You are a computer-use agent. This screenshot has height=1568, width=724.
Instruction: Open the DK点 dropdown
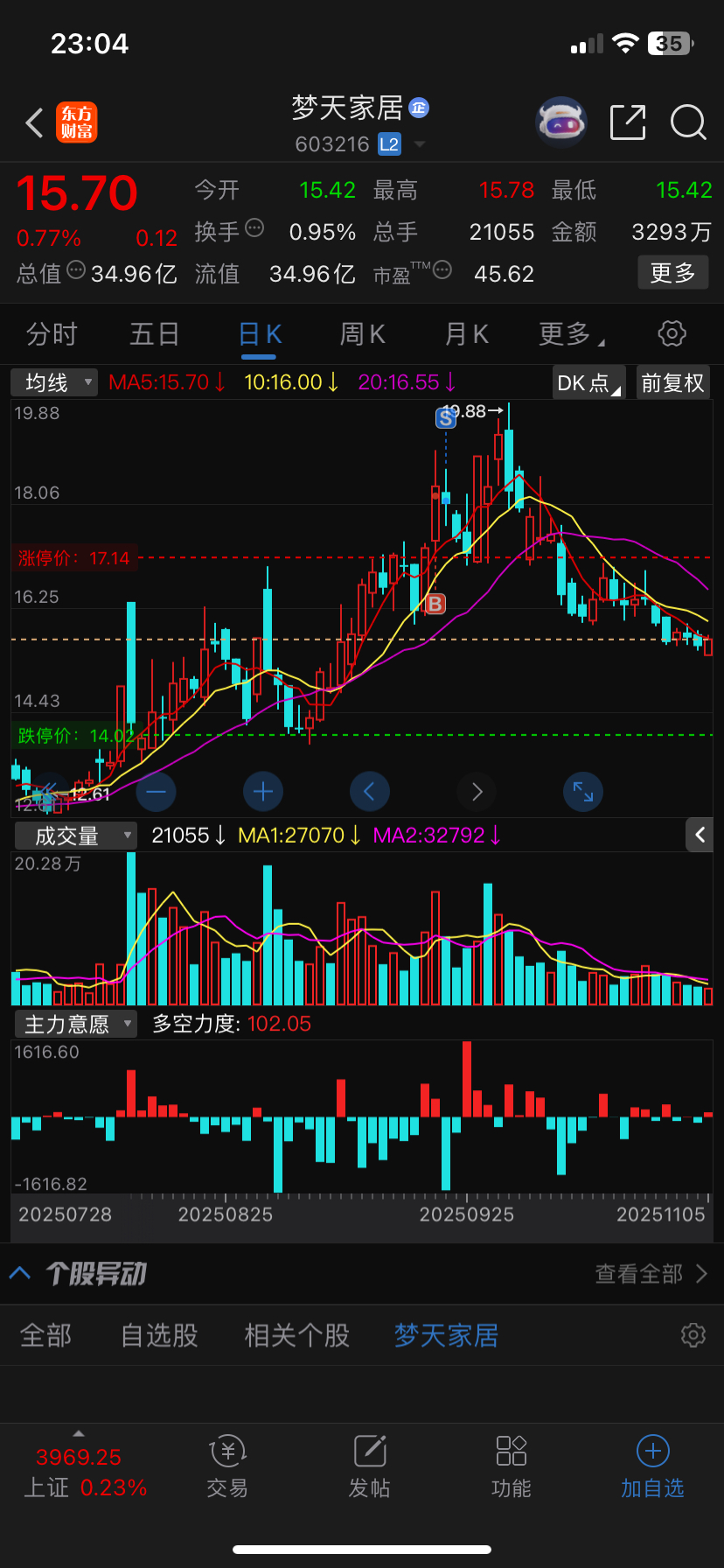tap(589, 382)
